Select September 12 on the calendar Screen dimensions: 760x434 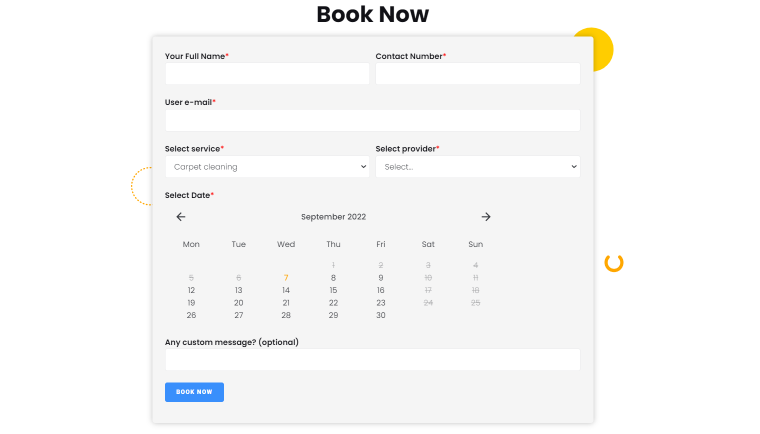[191, 290]
